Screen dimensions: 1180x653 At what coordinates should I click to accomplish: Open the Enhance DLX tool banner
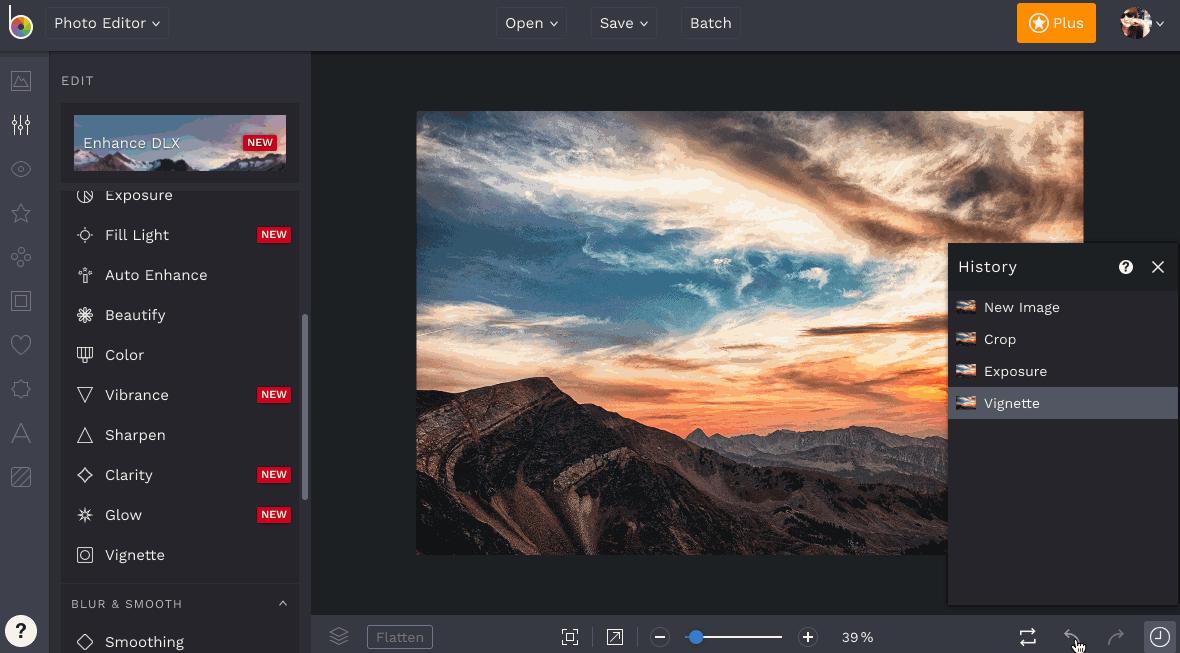[x=180, y=143]
